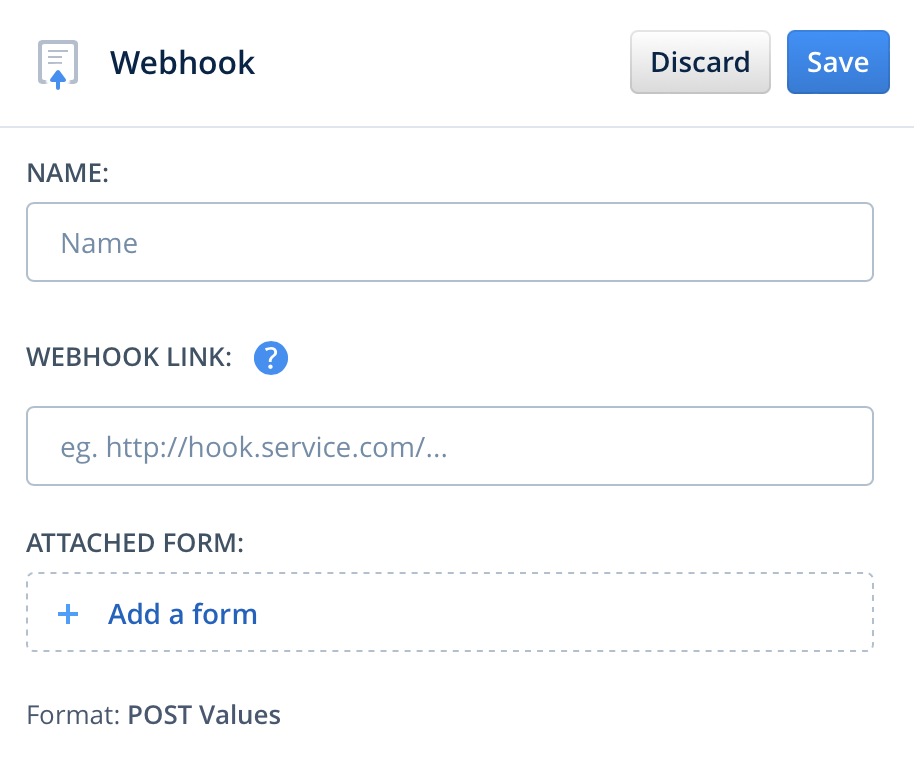Open the Webhook Link help question mark
This screenshot has width=914, height=760.
coord(271,358)
